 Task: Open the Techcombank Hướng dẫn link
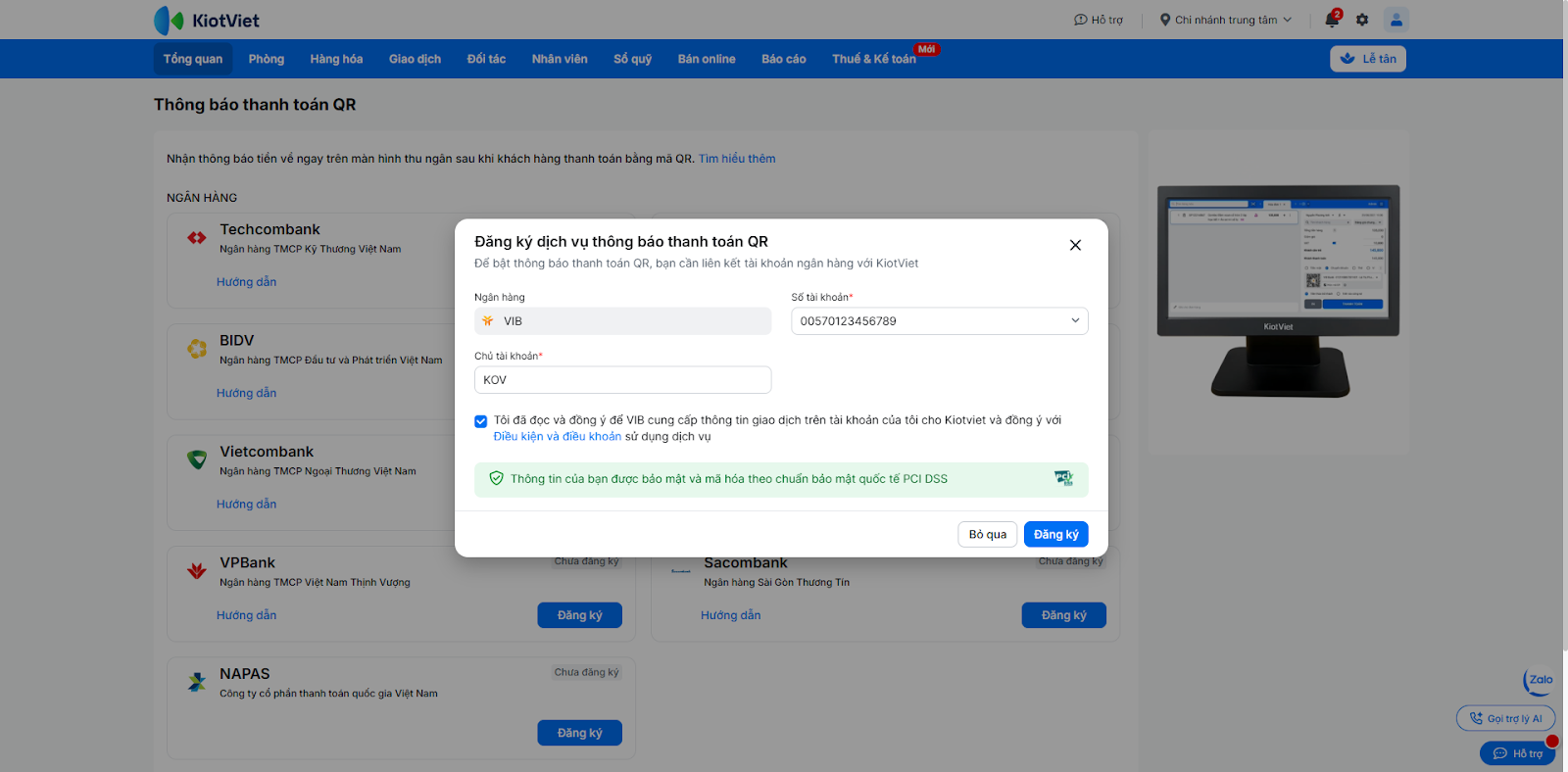pos(247,282)
